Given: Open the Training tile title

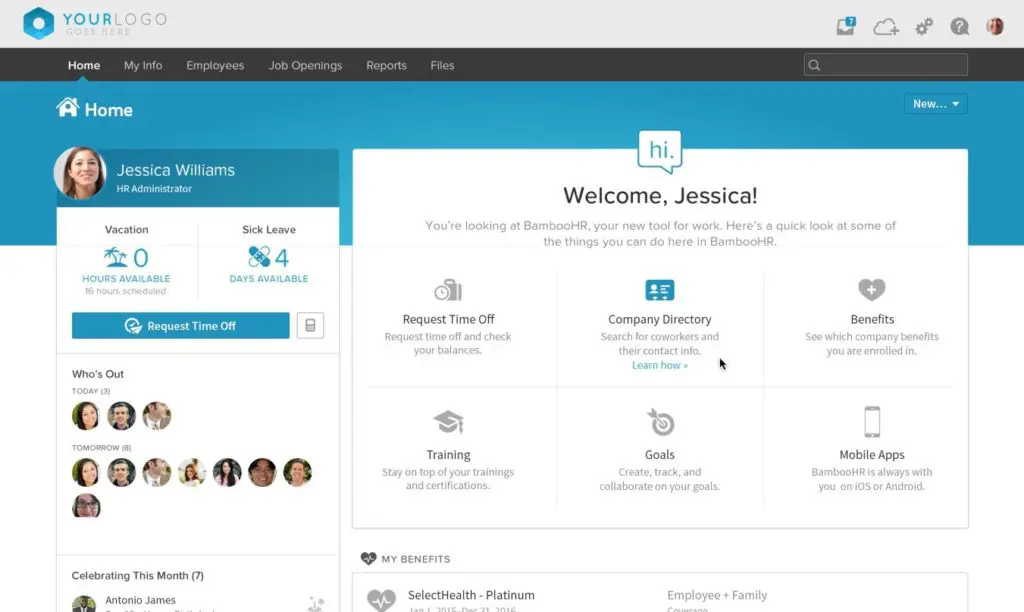Looking at the screenshot, I should (x=448, y=455).
